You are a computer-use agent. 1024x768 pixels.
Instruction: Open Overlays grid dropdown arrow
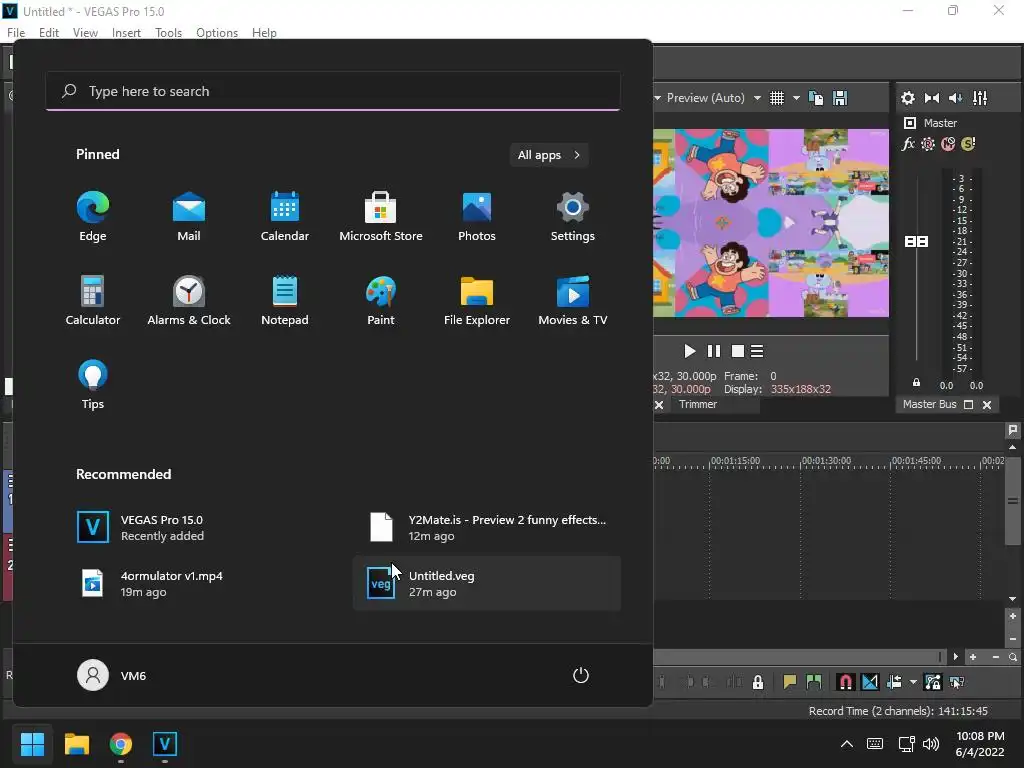(x=796, y=98)
